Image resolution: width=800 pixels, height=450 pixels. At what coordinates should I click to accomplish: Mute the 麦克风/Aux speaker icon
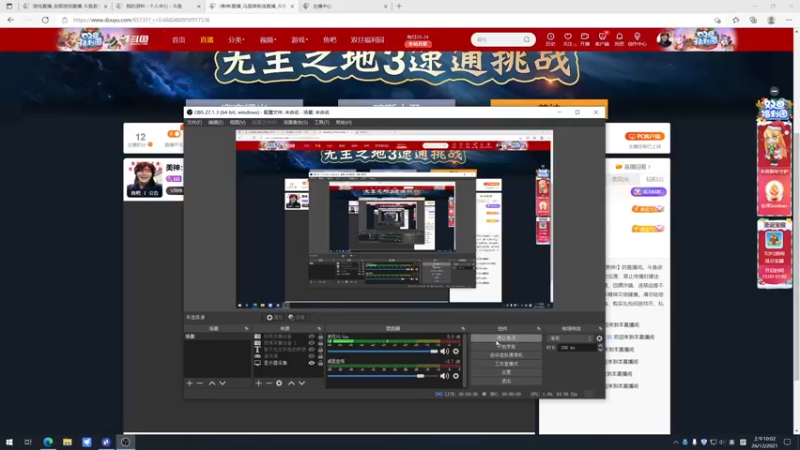click(444, 351)
